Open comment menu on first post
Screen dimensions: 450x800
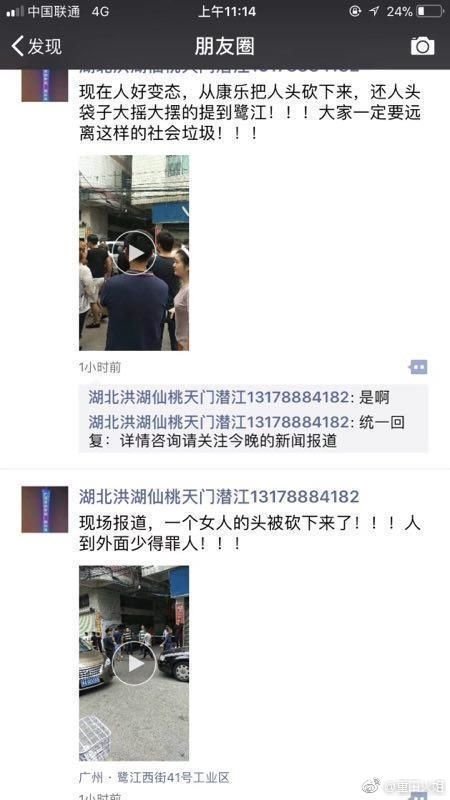click(x=418, y=367)
